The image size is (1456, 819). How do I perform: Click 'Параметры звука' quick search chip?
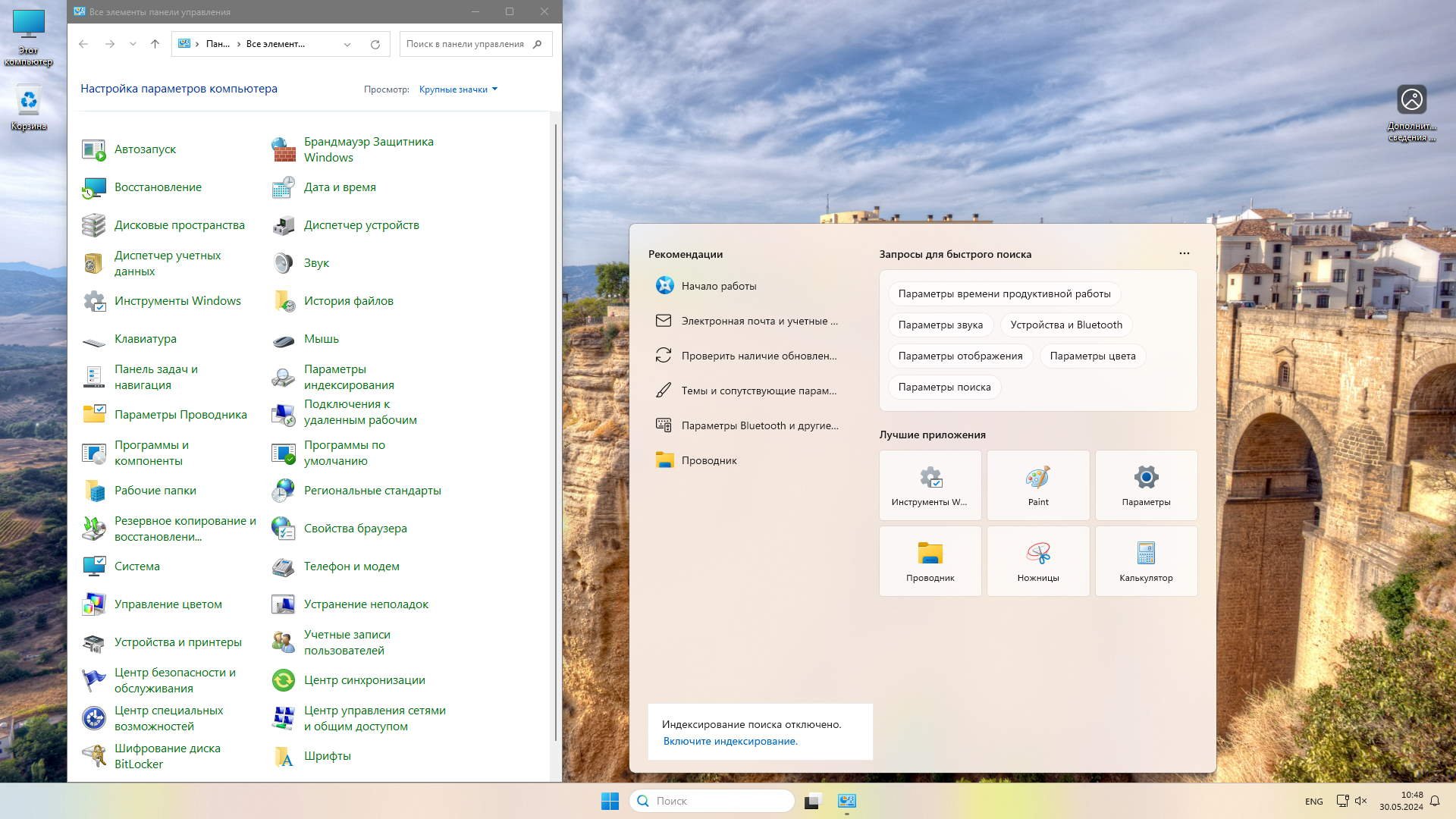[940, 325]
